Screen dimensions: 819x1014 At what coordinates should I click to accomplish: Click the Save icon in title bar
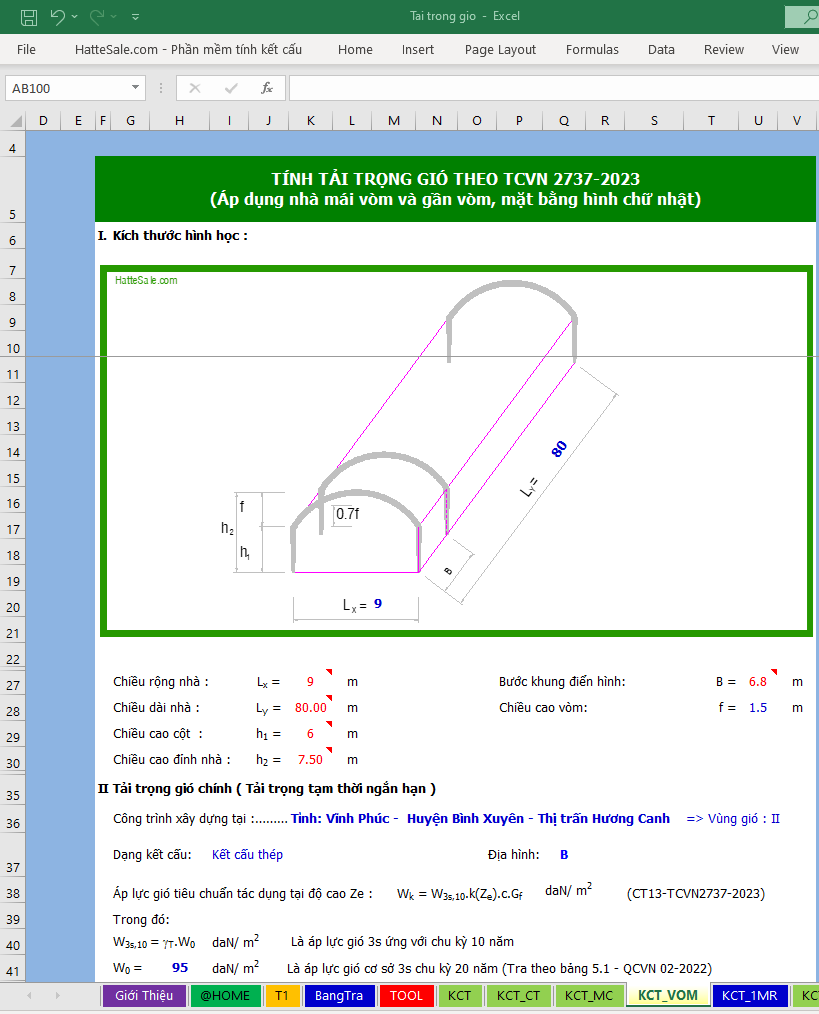[x=28, y=17]
